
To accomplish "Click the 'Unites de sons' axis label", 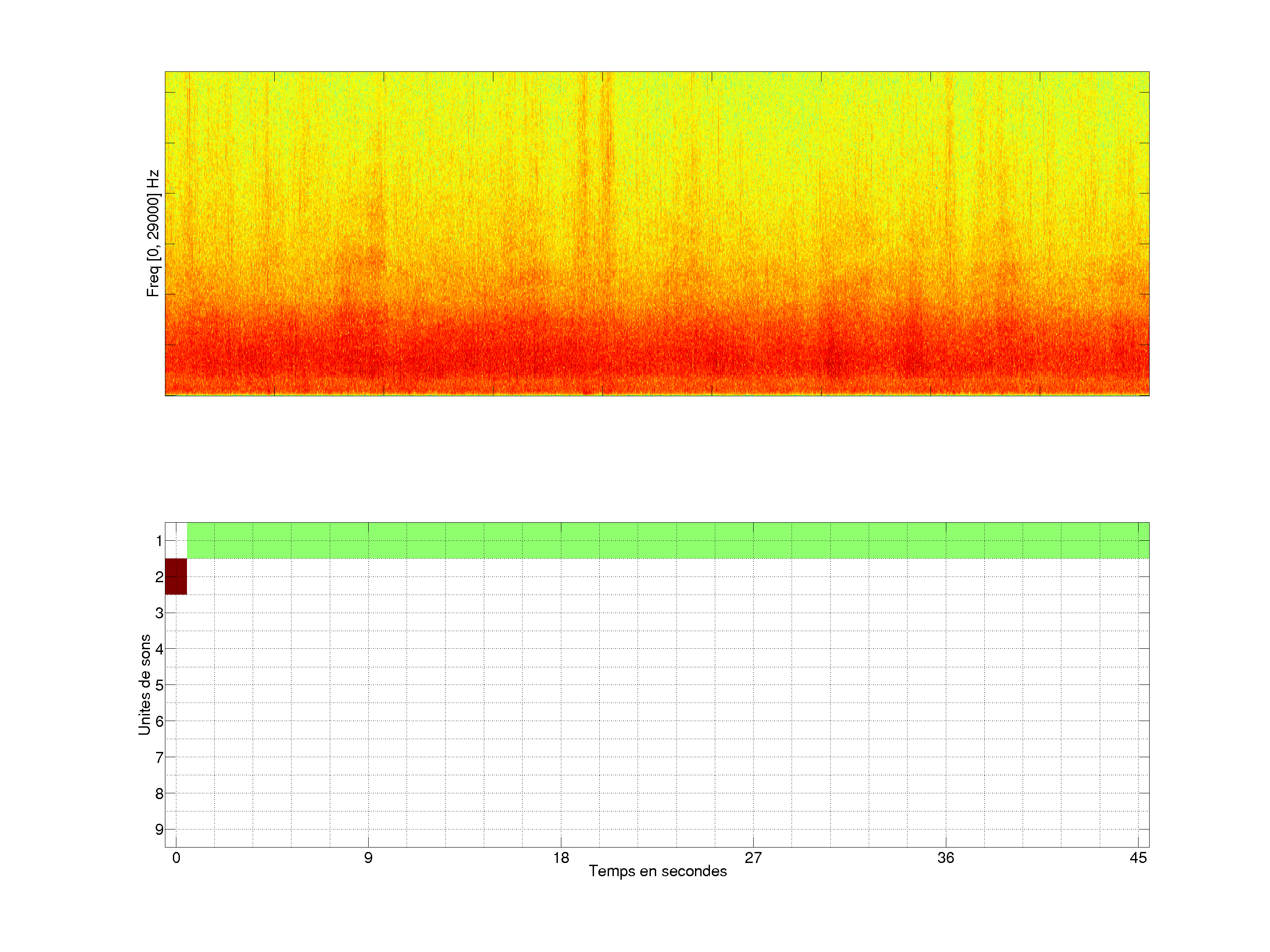I will pos(145,684).
